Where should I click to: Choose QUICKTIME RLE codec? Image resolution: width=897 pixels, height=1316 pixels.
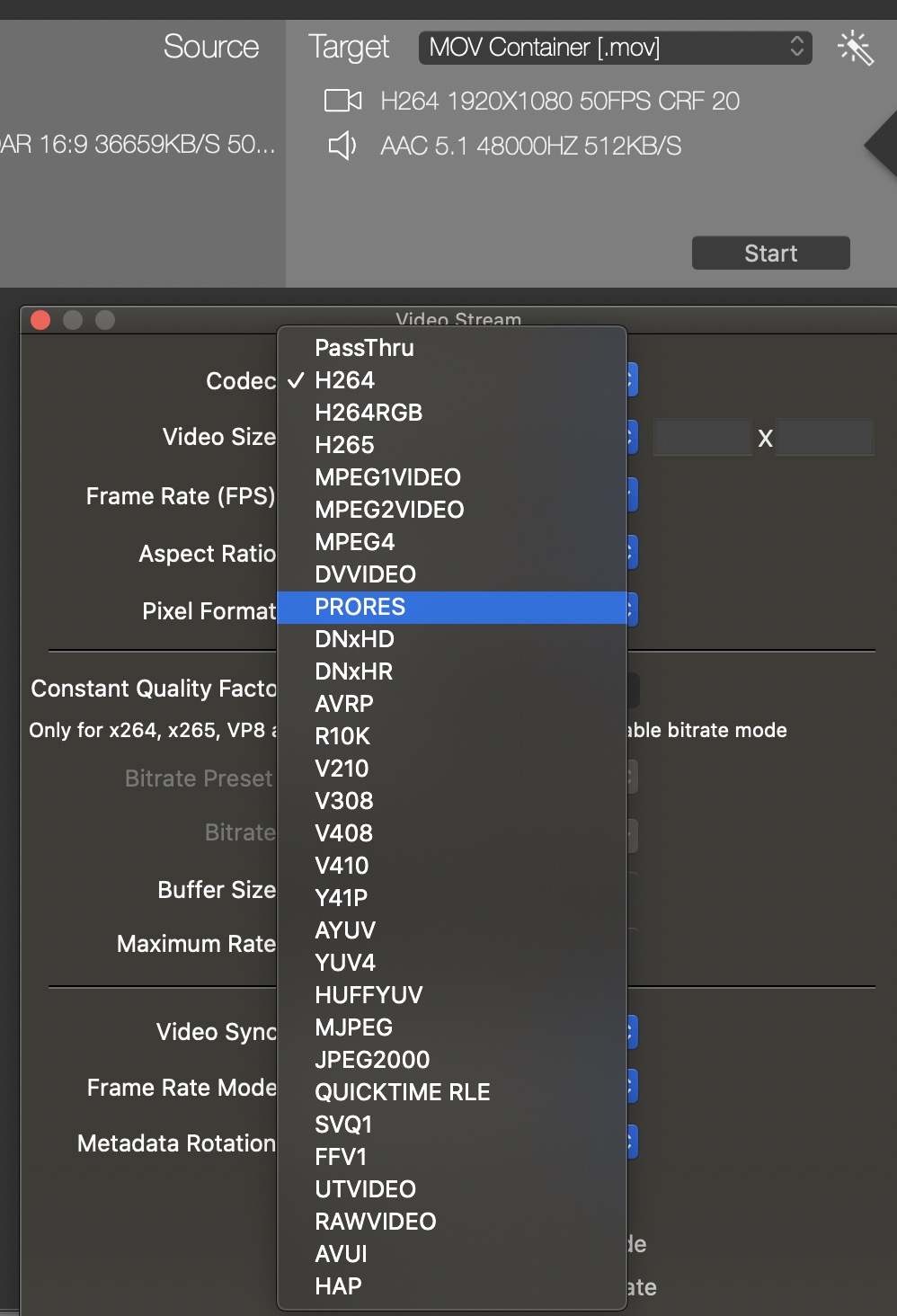[402, 1092]
